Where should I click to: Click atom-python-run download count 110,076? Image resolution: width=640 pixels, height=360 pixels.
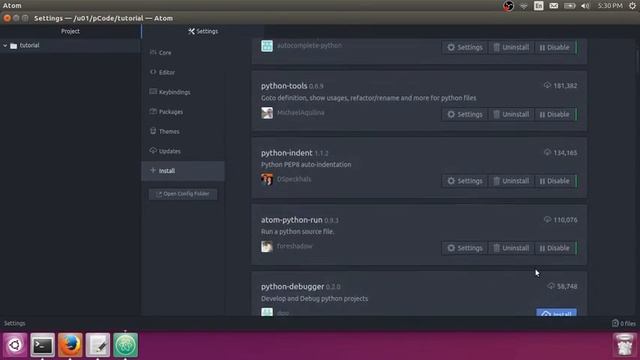(560, 220)
